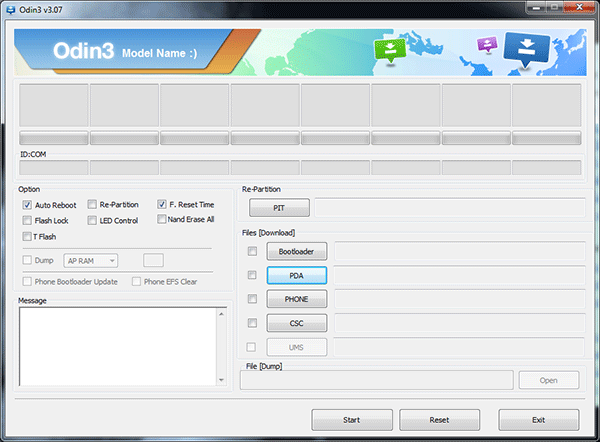Enable the Flash Lock checkbox
Screen dimensions: 600x442
coord(27,221)
